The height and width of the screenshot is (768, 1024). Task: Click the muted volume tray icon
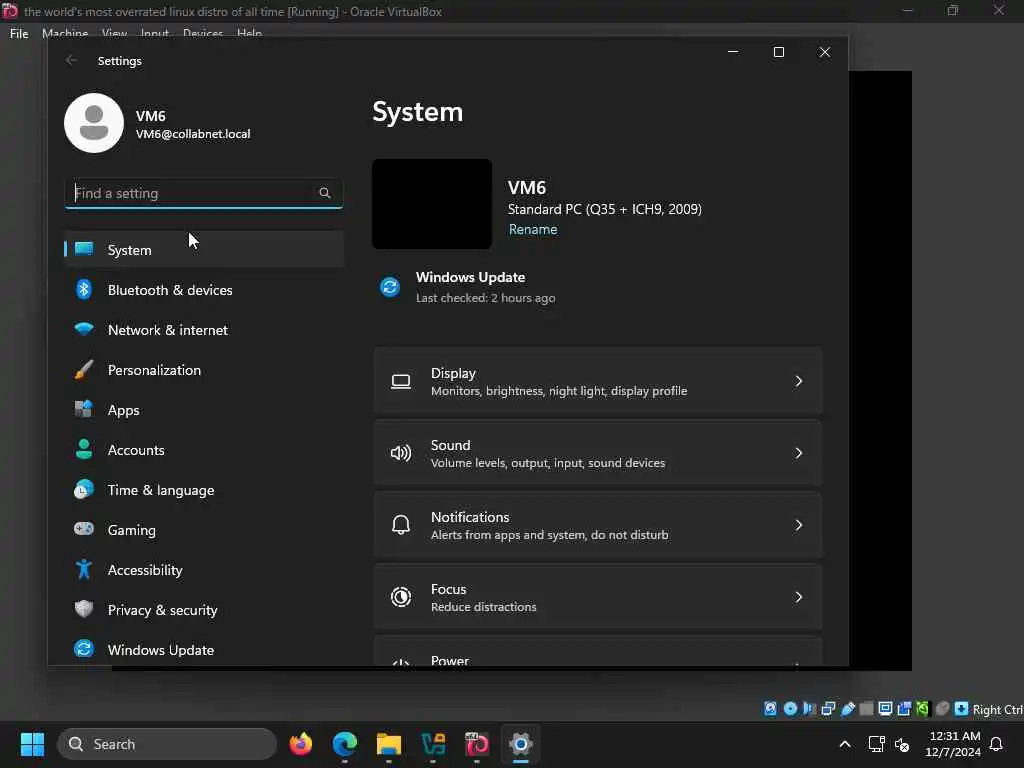point(902,744)
